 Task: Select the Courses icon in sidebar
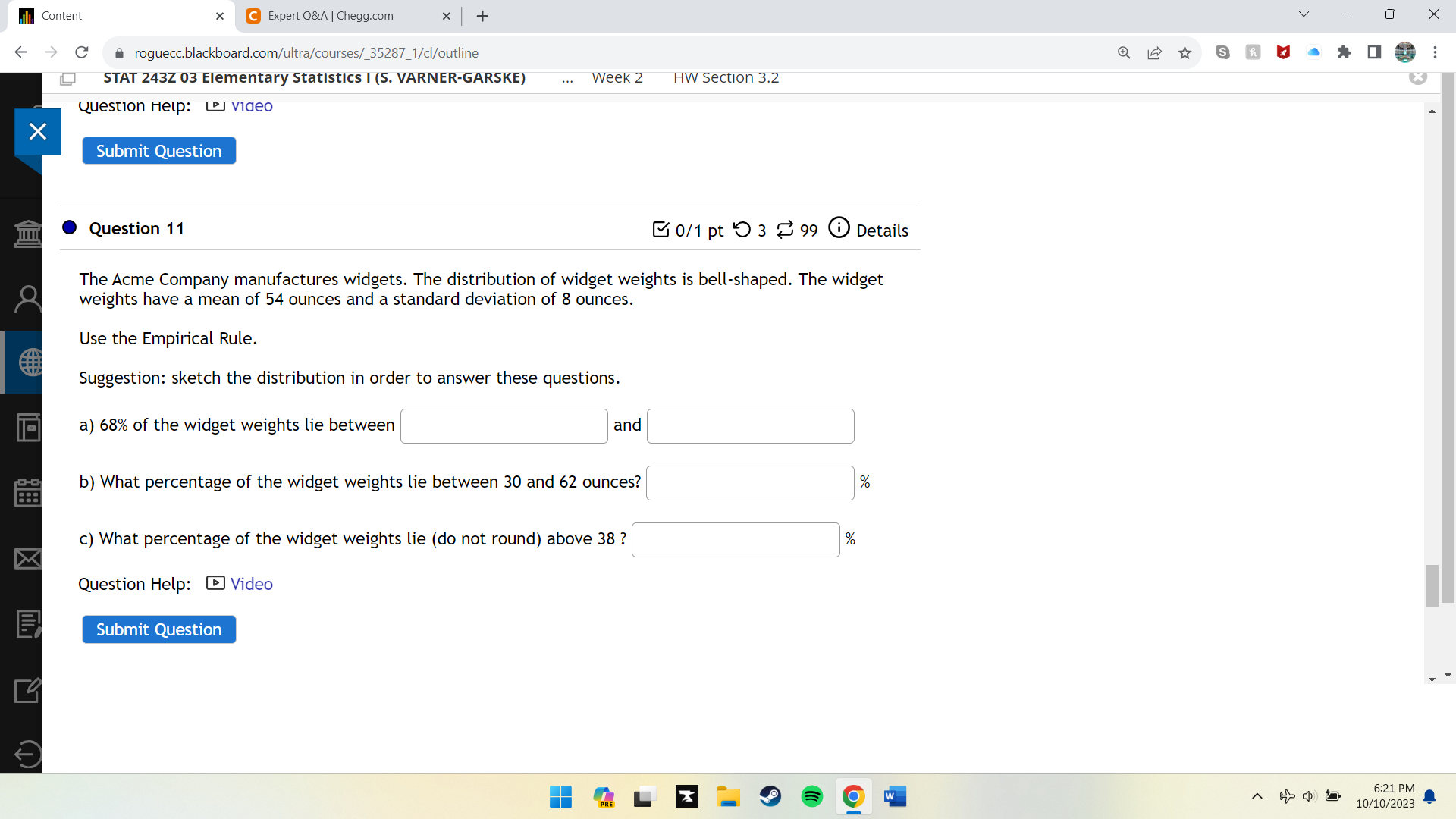(x=29, y=362)
